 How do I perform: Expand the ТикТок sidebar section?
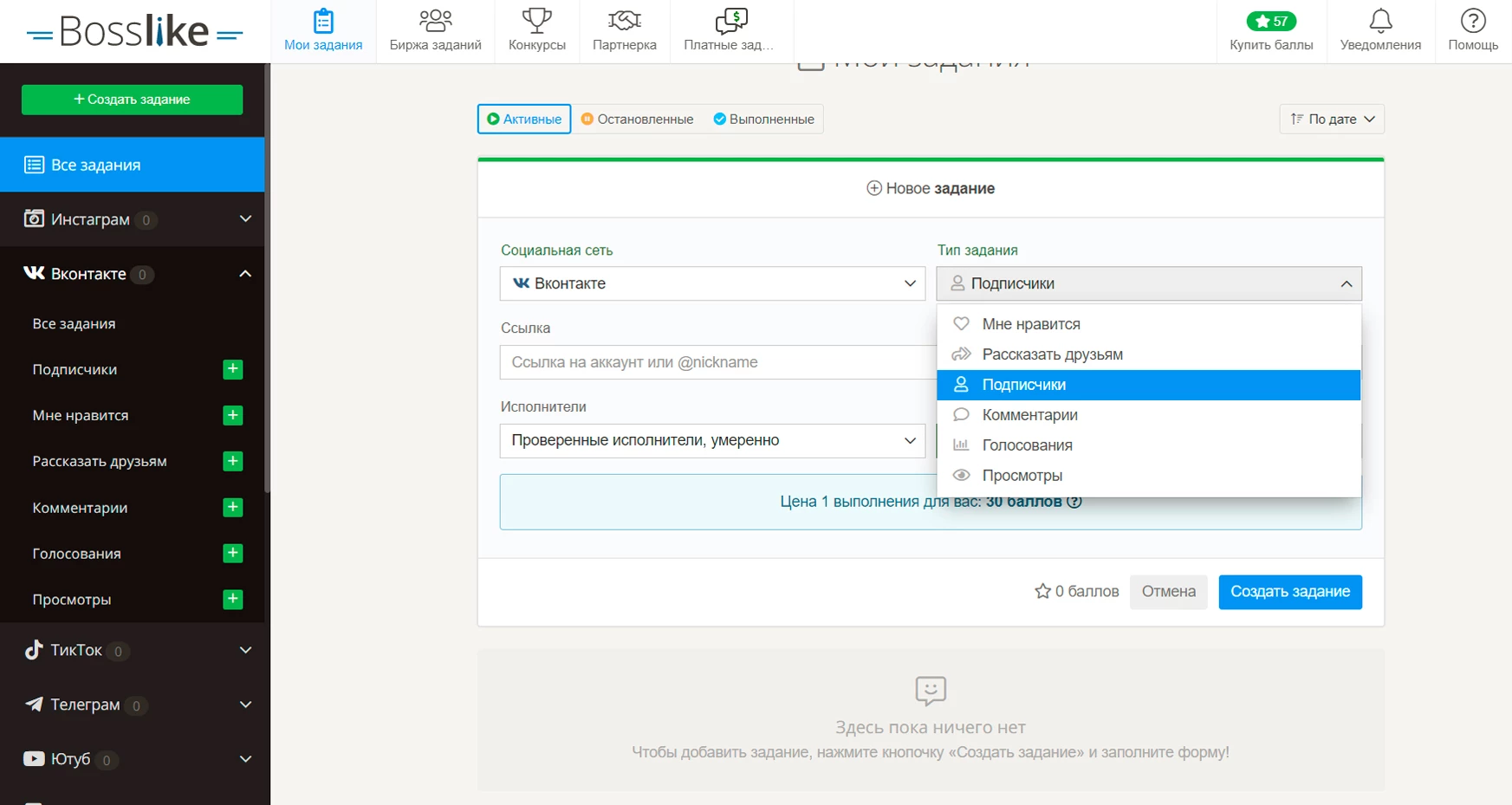pyautogui.click(x=132, y=650)
